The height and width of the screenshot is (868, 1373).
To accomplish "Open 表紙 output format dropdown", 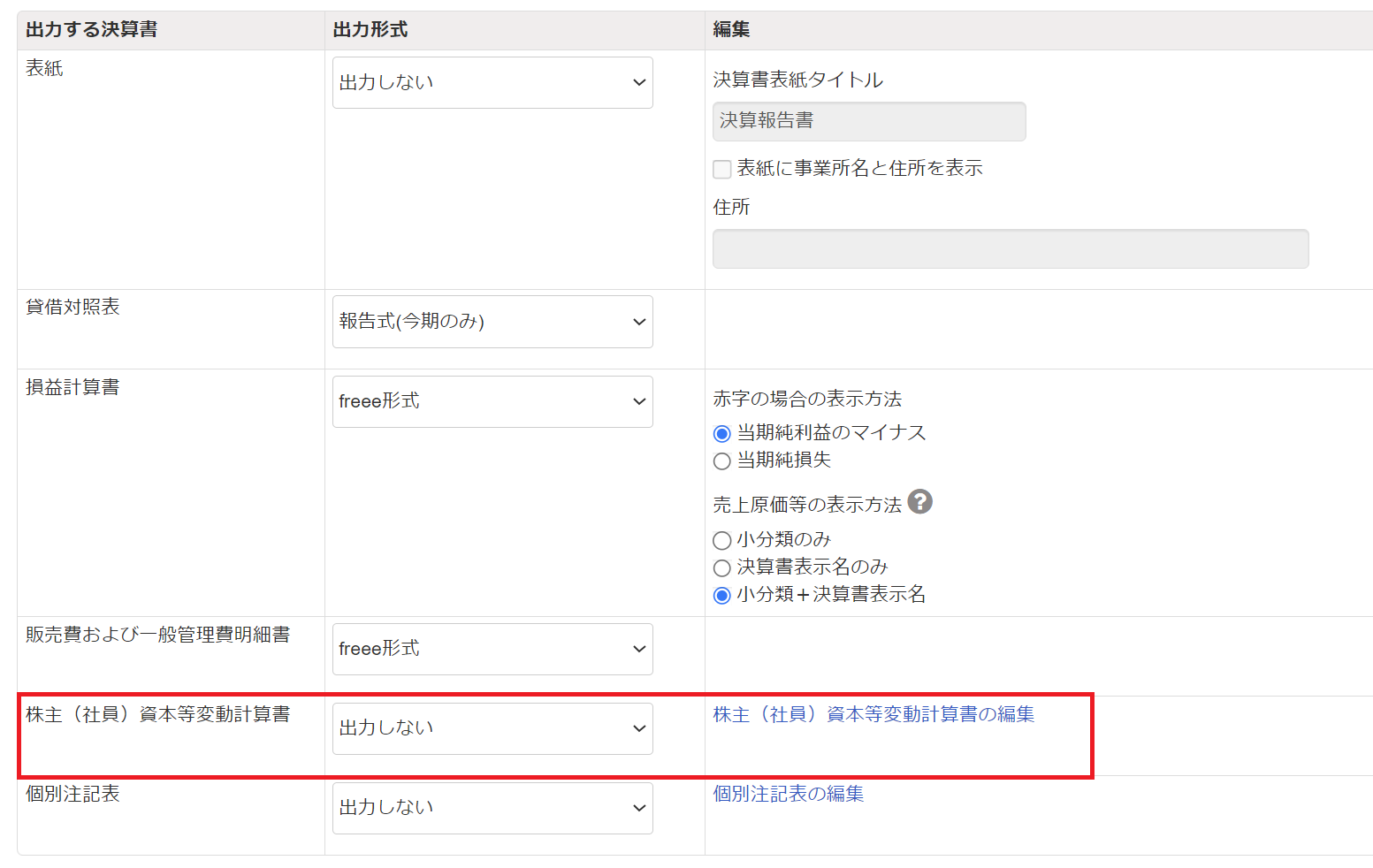I will pos(492,82).
